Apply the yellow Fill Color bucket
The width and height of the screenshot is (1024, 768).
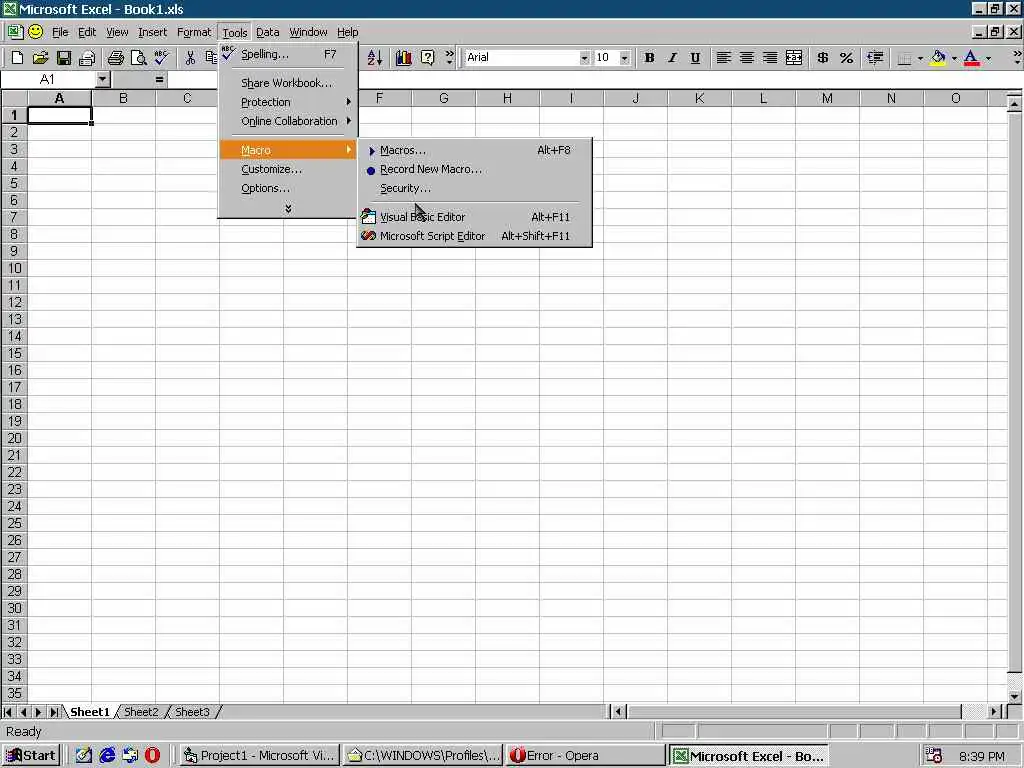click(x=938, y=58)
